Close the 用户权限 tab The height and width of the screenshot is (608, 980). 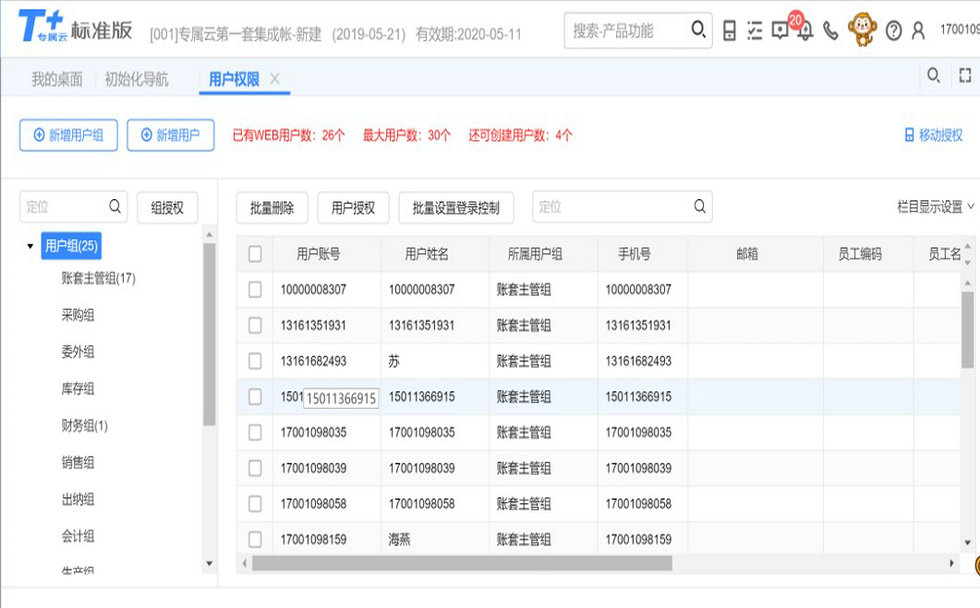pyautogui.click(x=275, y=79)
